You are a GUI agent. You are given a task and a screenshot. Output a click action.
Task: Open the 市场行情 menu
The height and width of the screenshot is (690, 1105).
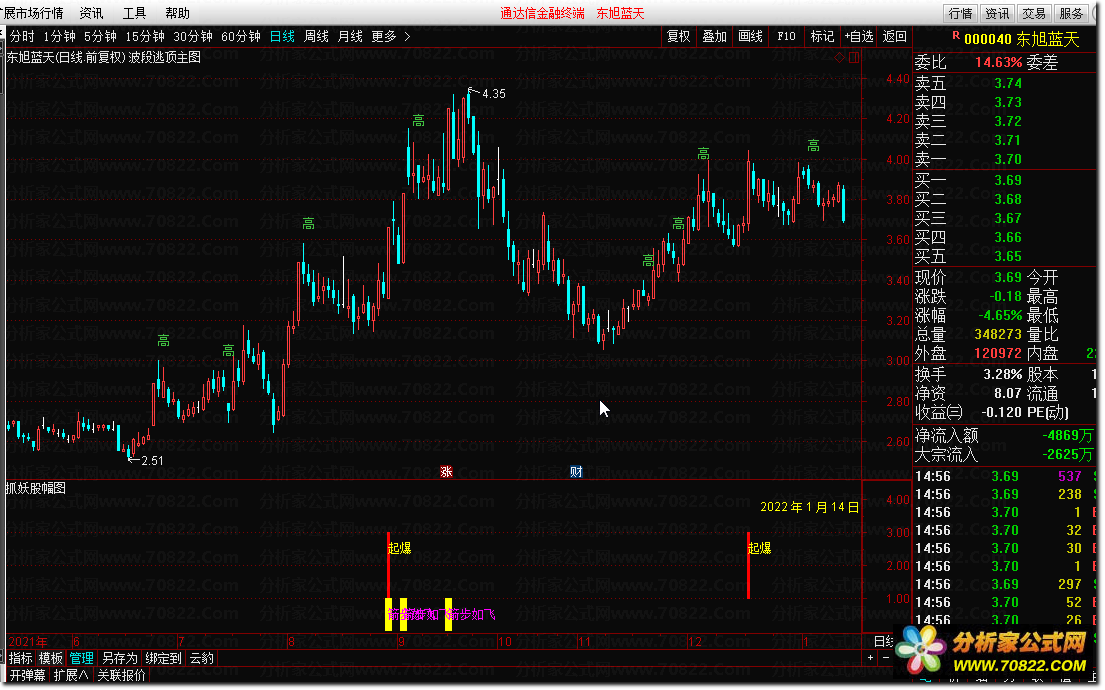[33, 13]
